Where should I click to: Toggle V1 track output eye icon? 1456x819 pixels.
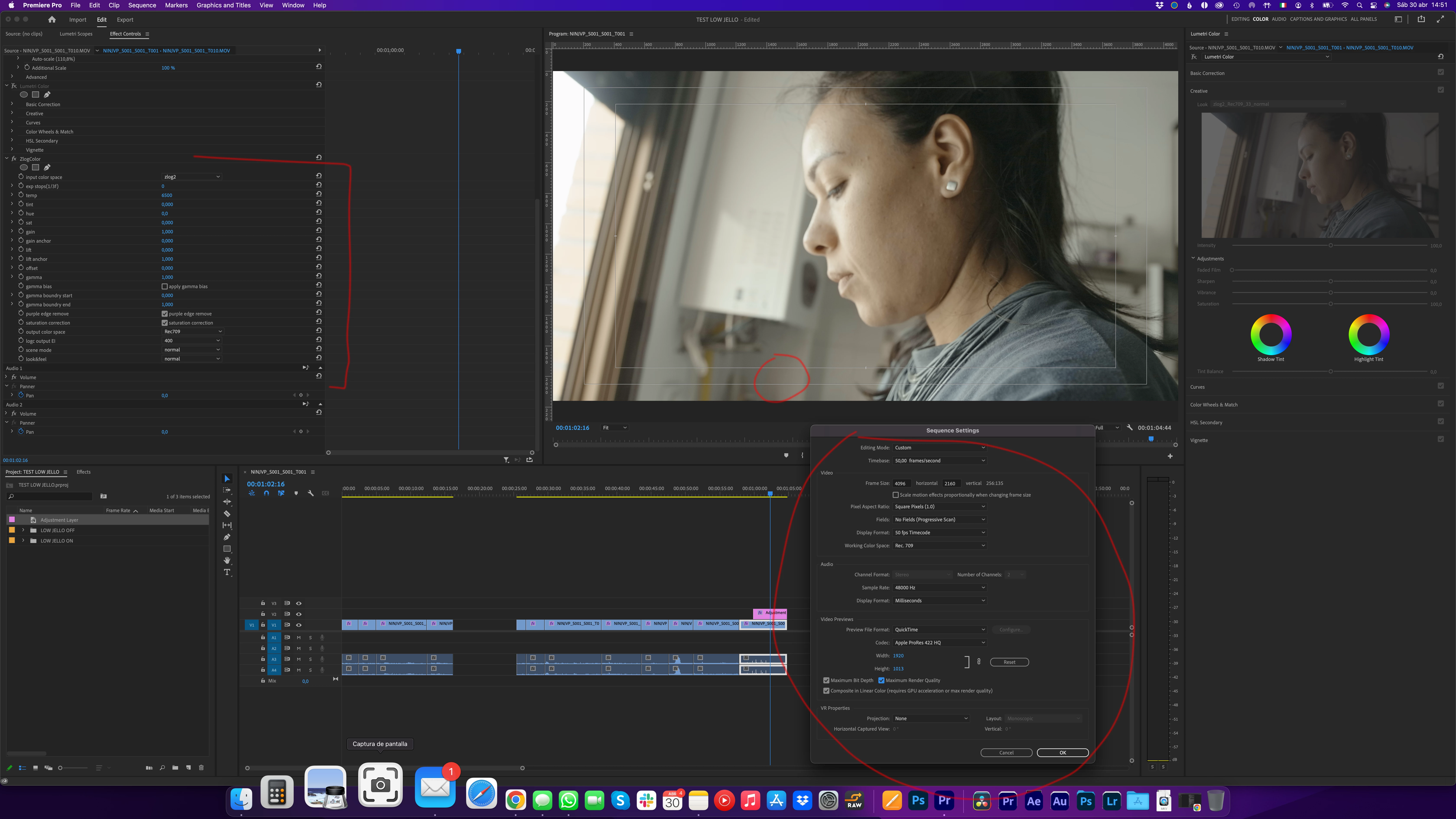[299, 625]
